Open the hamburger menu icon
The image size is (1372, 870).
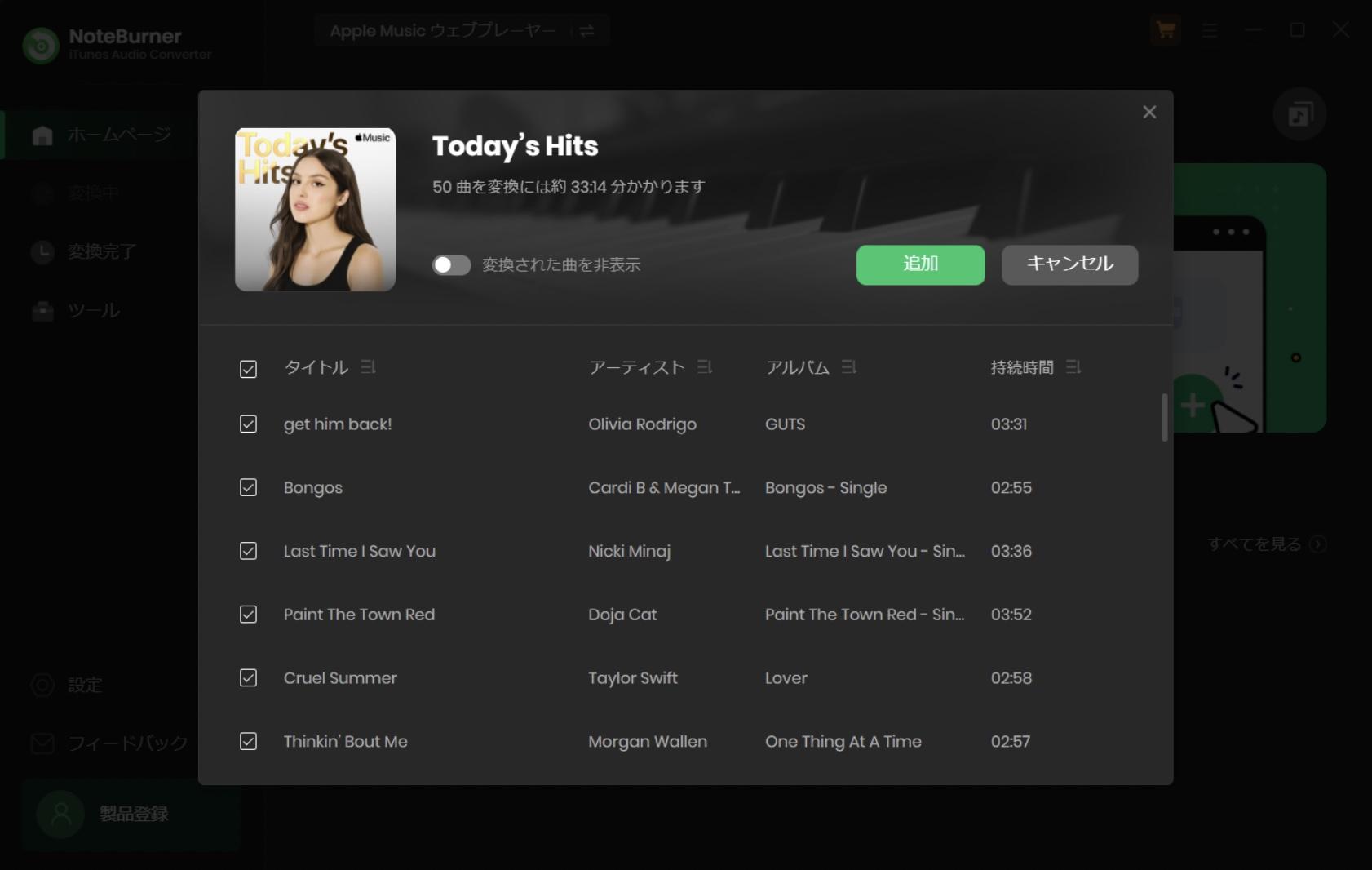tap(1208, 30)
